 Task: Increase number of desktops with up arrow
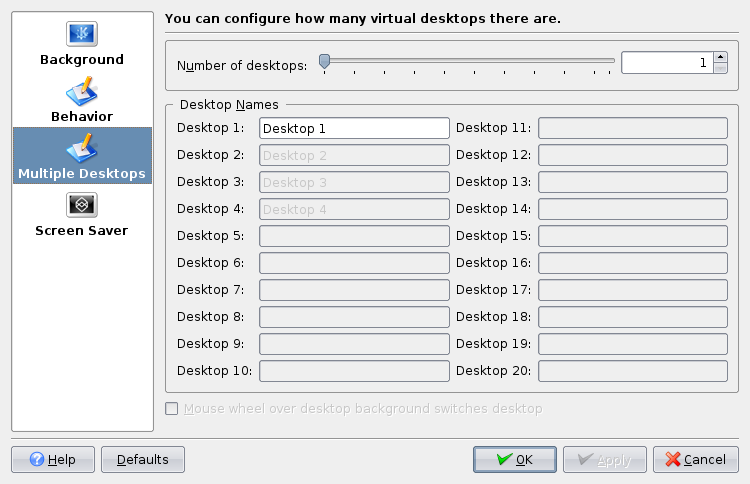[720, 57]
